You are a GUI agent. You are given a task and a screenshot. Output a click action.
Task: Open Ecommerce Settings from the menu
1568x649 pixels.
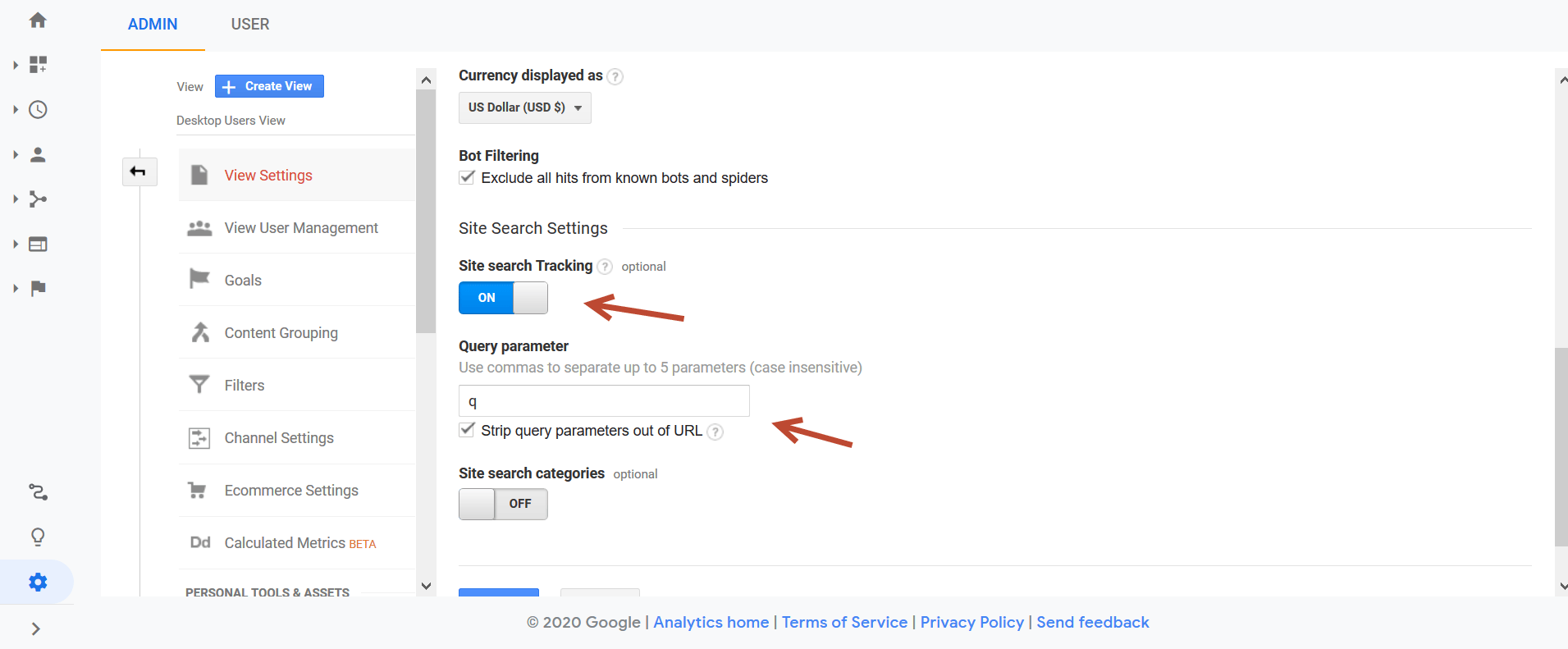291,490
